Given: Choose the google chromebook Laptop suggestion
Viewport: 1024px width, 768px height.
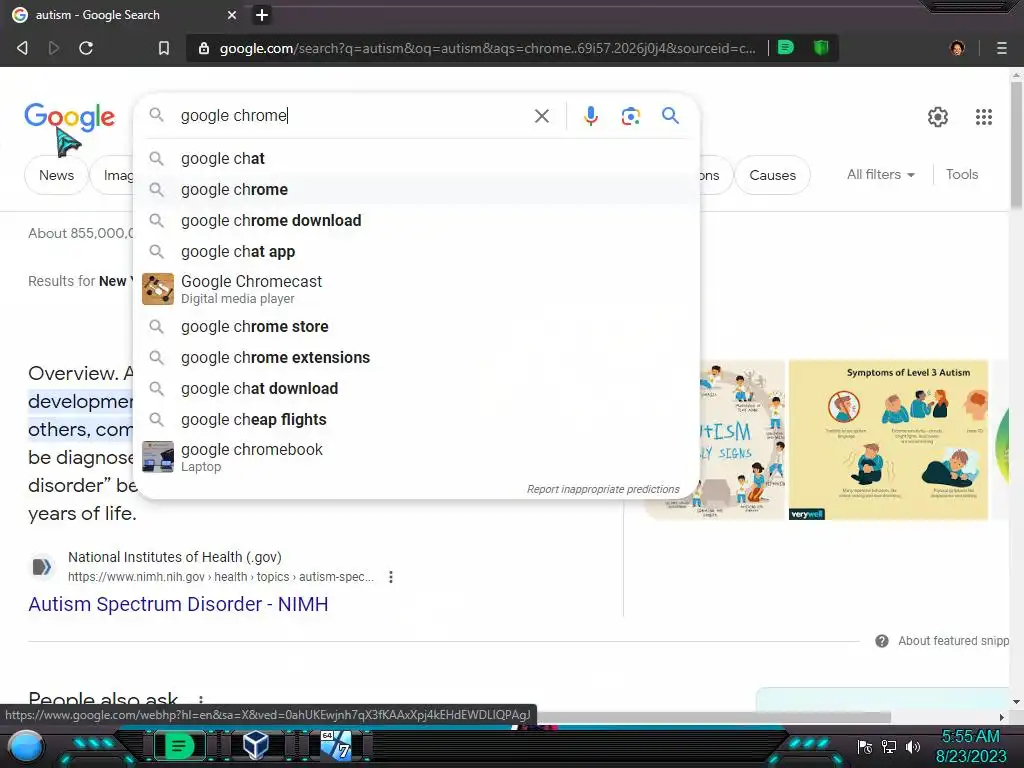Looking at the screenshot, I should click(x=417, y=457).
